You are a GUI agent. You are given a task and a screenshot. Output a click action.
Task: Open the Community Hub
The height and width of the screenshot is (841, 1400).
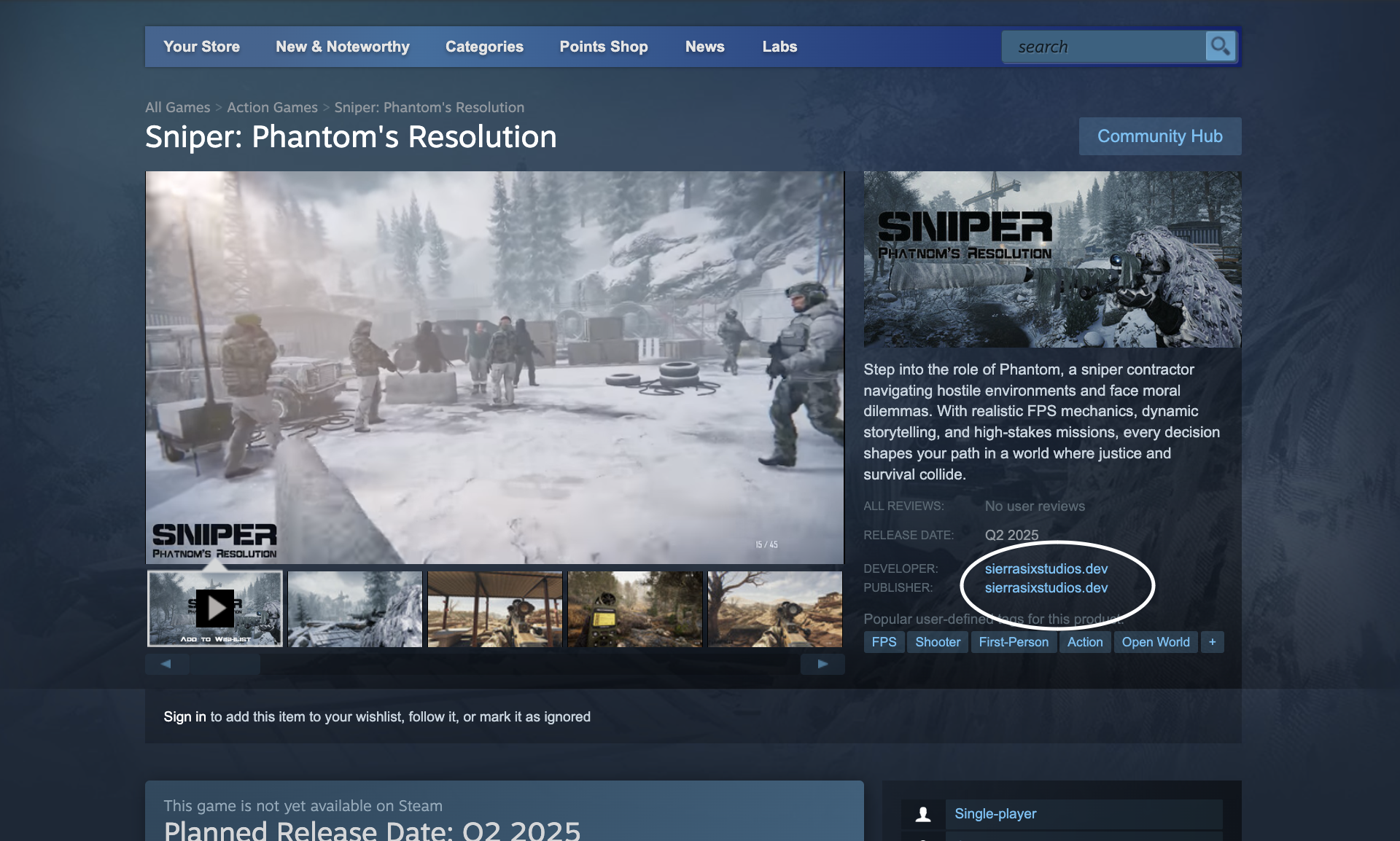coord(1159,136)
